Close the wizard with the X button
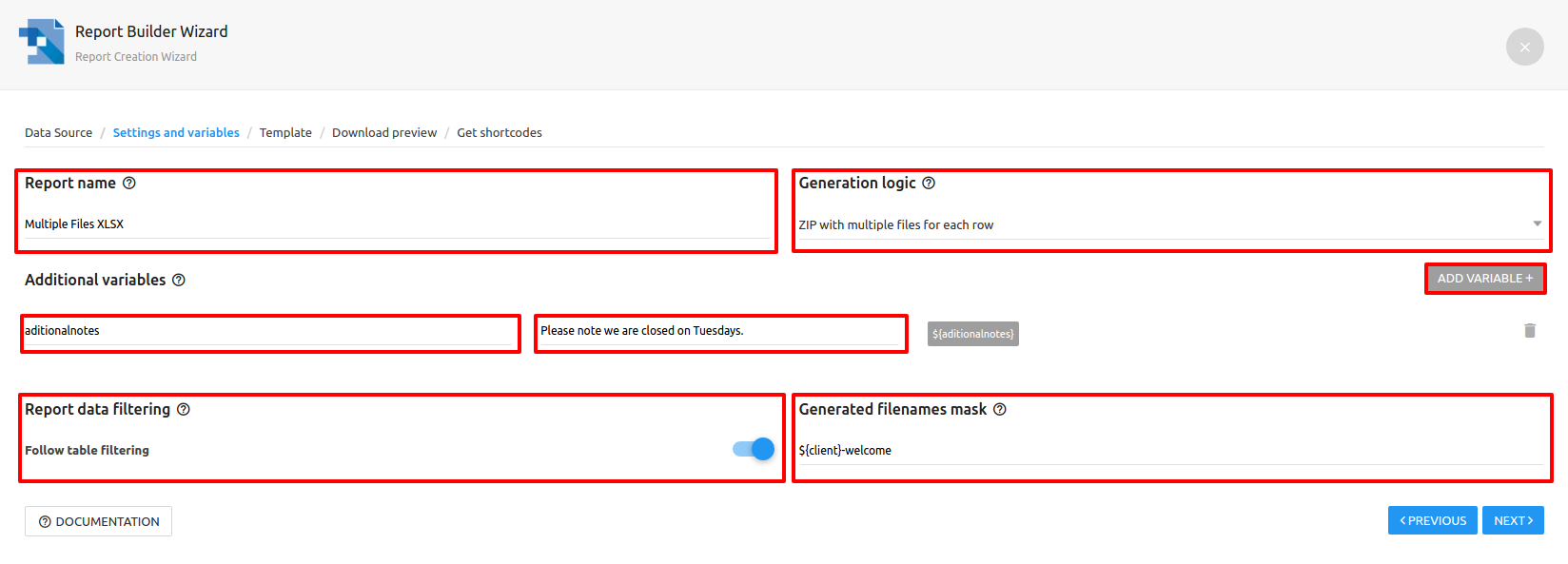 pyautogui.click(x=1524, y=47)
